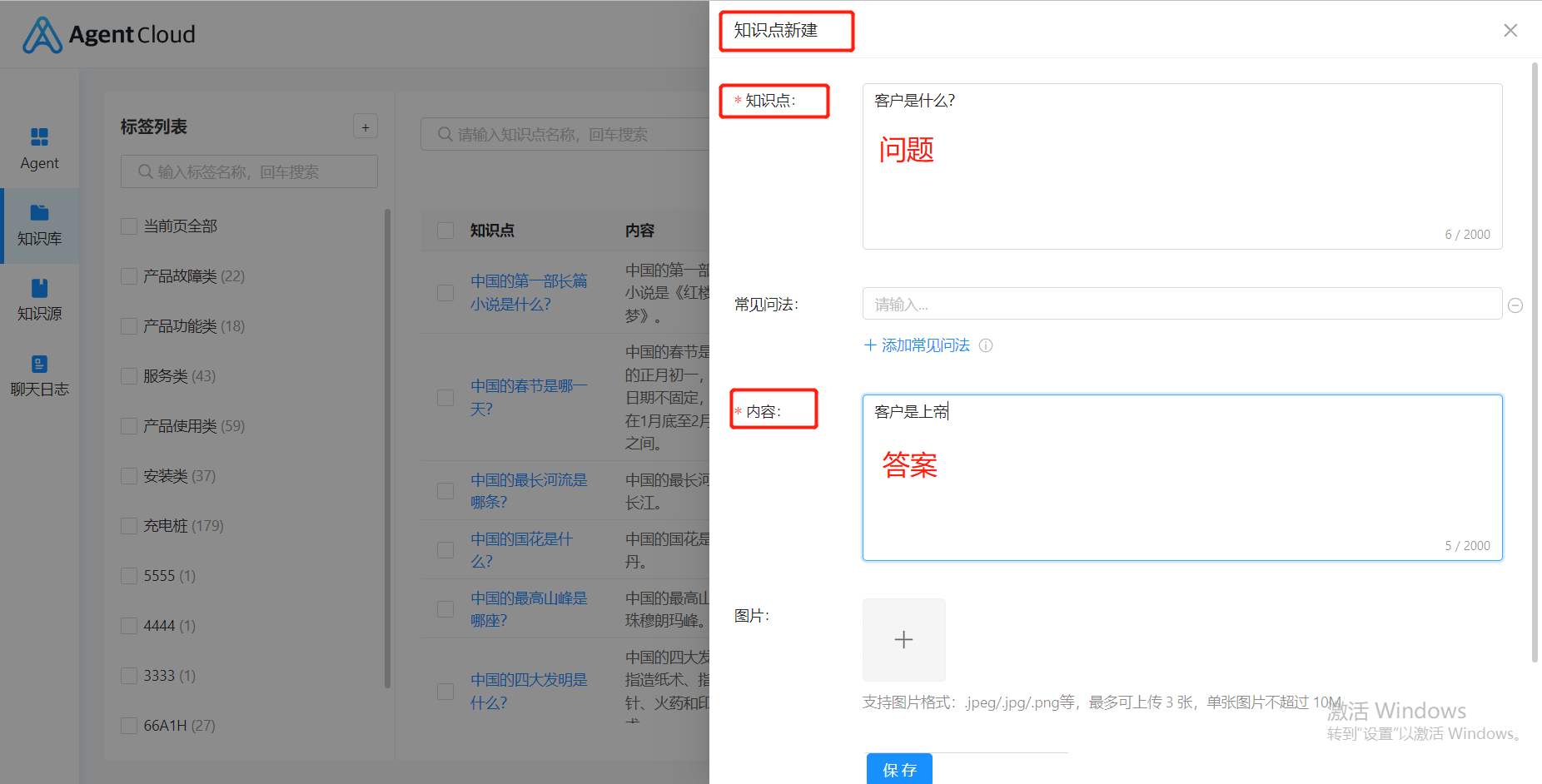
Task: Check the 产品使用类 tag checkbox
Action: [x=129, y=426]
